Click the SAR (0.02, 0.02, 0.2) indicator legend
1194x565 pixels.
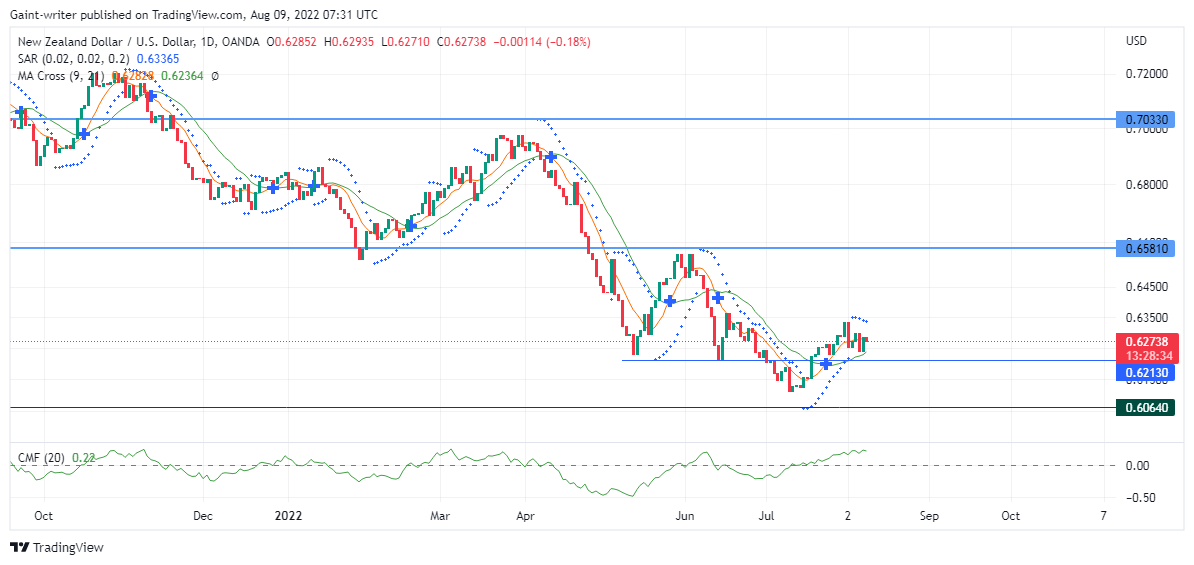(x=75, y=59)
